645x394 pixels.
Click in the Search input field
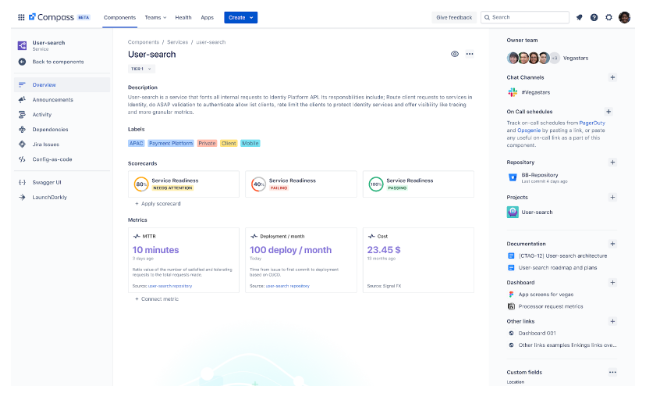click(525, 17)
